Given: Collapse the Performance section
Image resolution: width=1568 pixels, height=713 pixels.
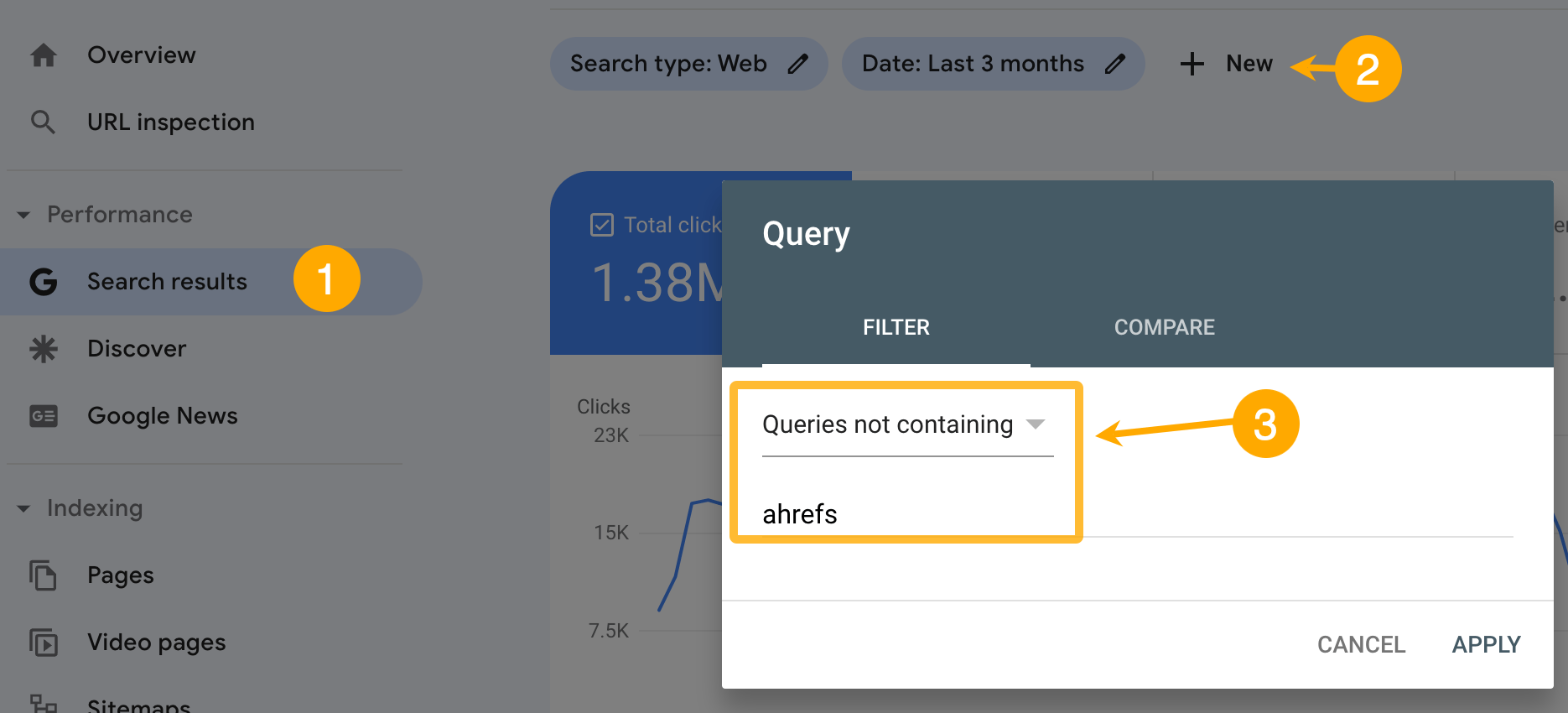Looking at the screenshot, I should [23, 214].
